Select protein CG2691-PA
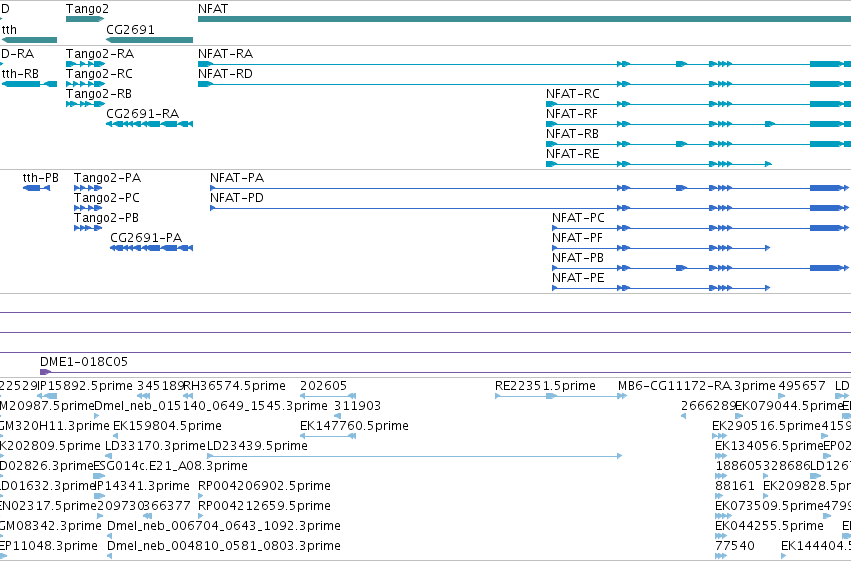 coord(151,248)
